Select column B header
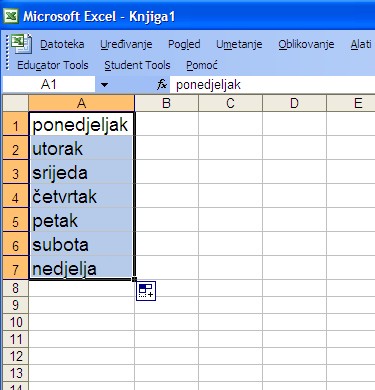 166,103
